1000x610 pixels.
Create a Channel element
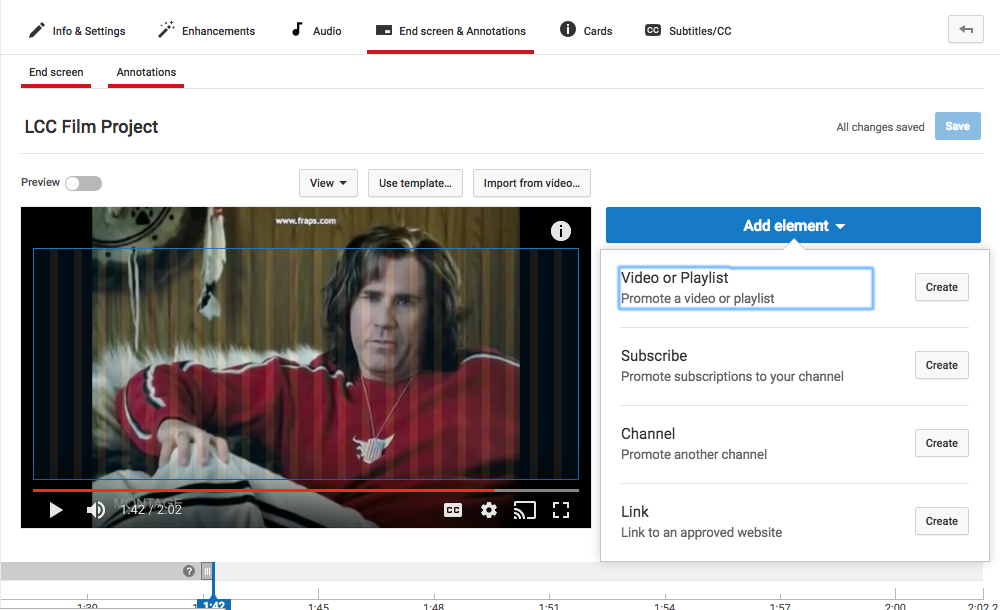(941, 443)
